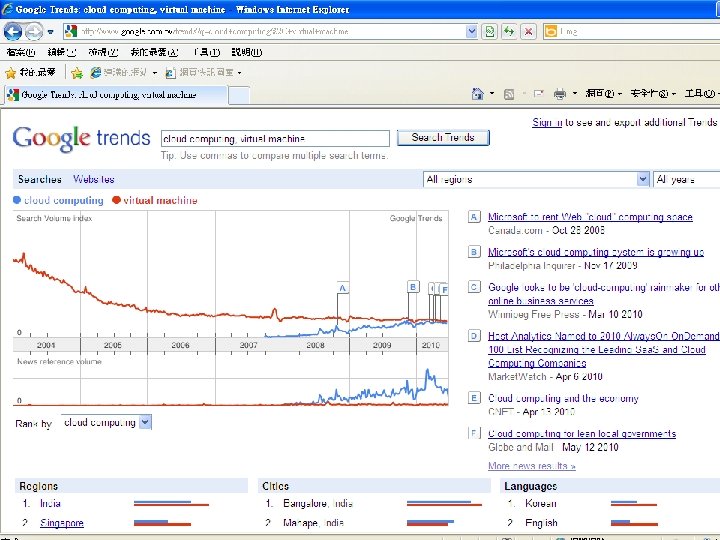Click the Singapore link under Regions
This screenshot has height=540, width=720.
point(62,523)
